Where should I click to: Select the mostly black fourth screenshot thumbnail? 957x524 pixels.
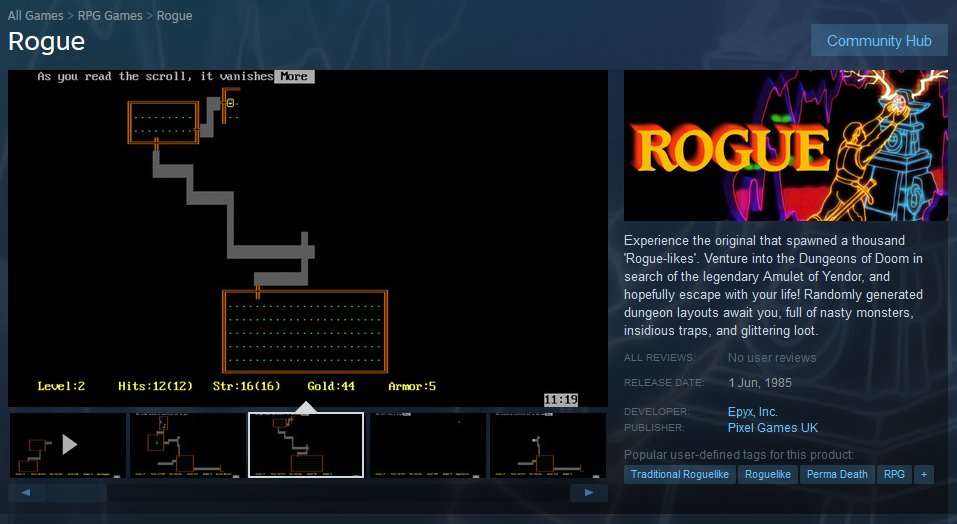428,445
